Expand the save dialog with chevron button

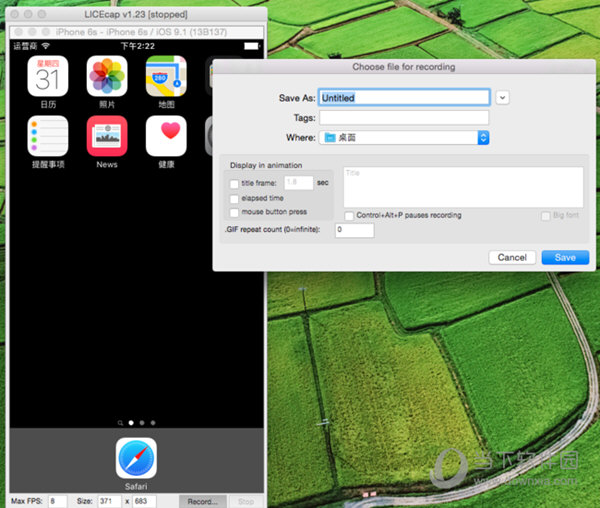coord(502,98)
